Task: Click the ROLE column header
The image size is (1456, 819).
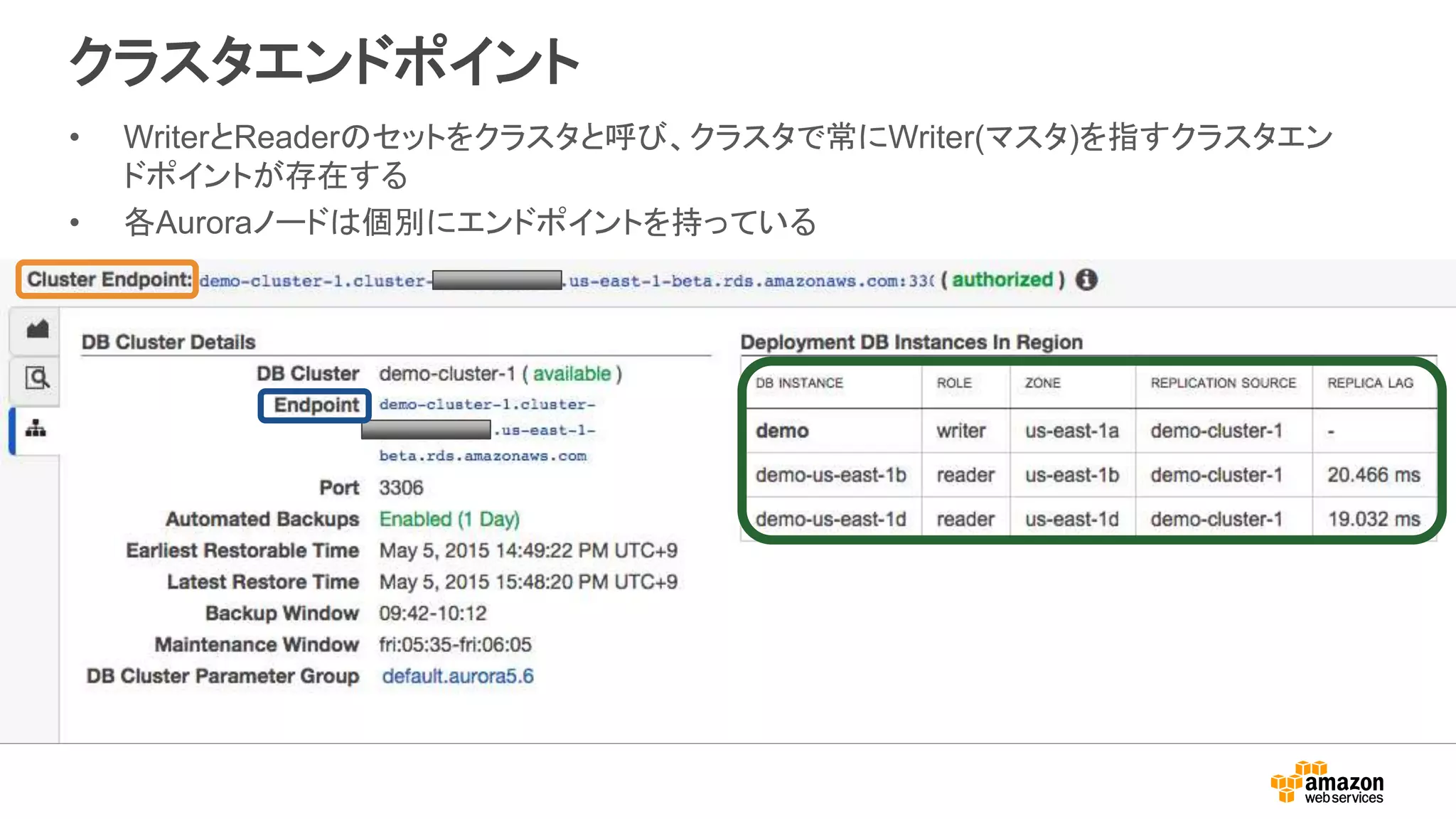Action: point(954,383)
